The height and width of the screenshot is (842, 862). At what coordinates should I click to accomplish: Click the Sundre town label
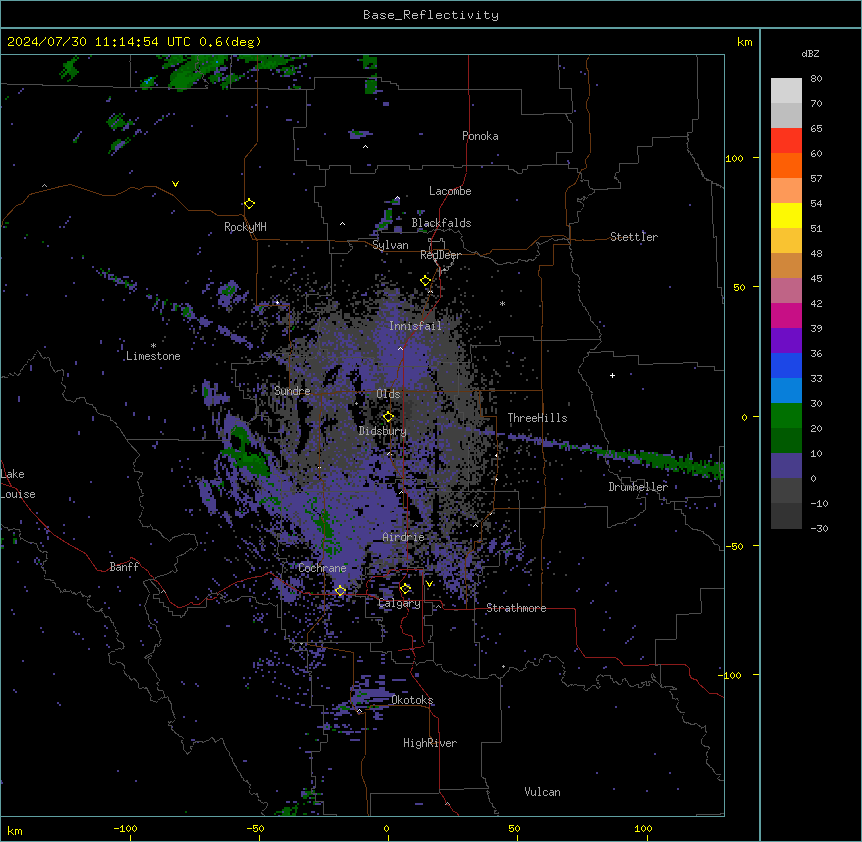[292, 391]
